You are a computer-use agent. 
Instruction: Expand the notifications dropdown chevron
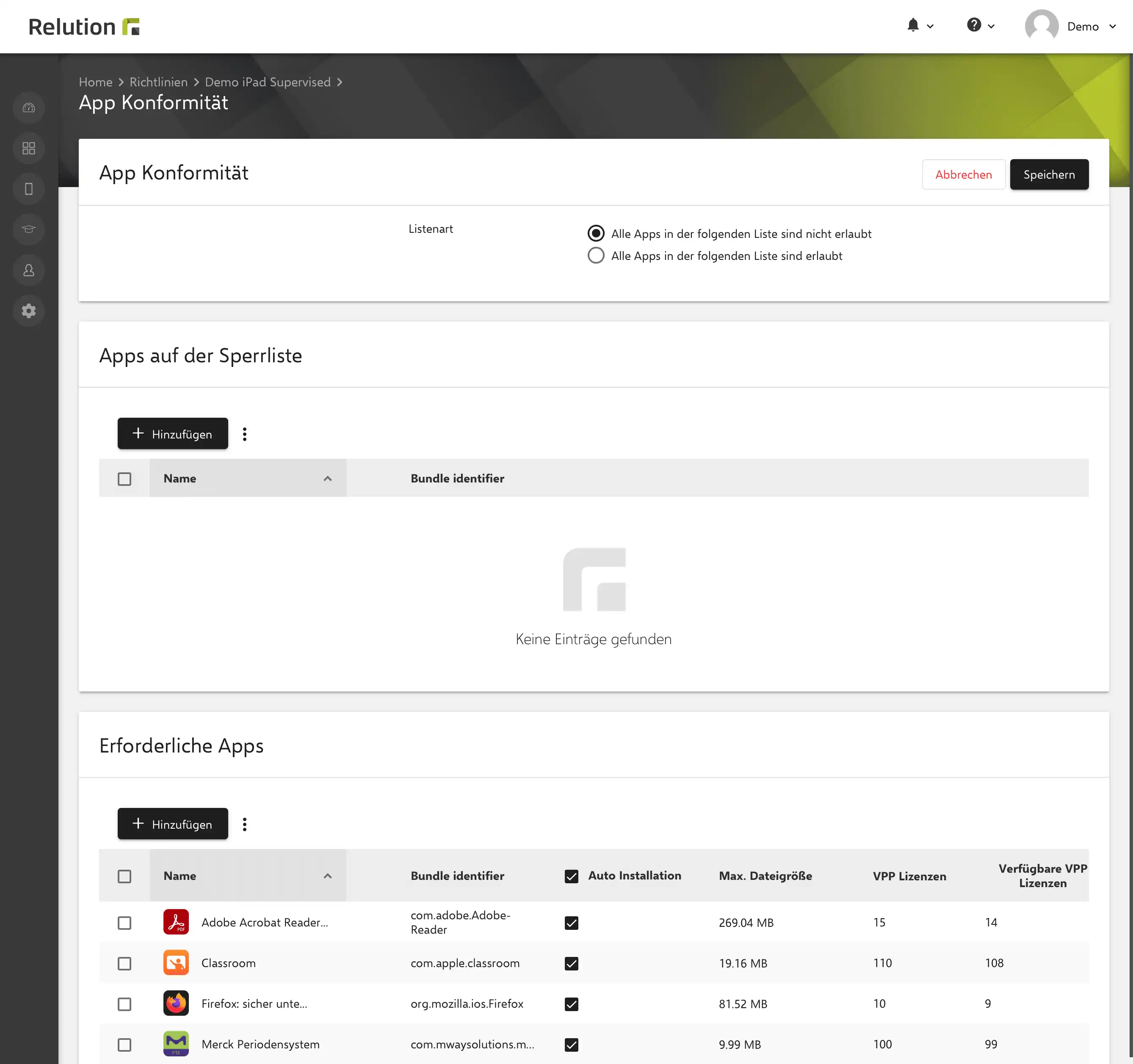[x=930, y=26]
